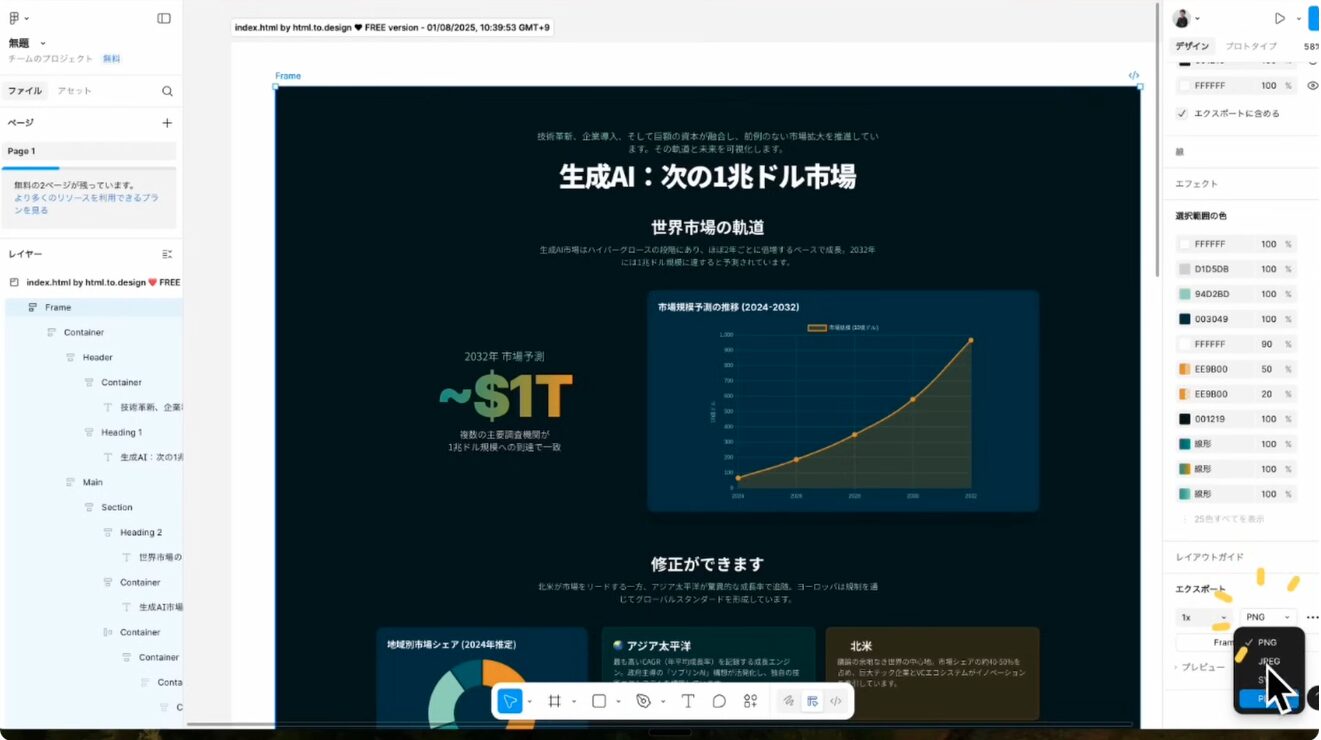Select the Text tool
The width and height of the screenshot is (1321, 740).
688,701
